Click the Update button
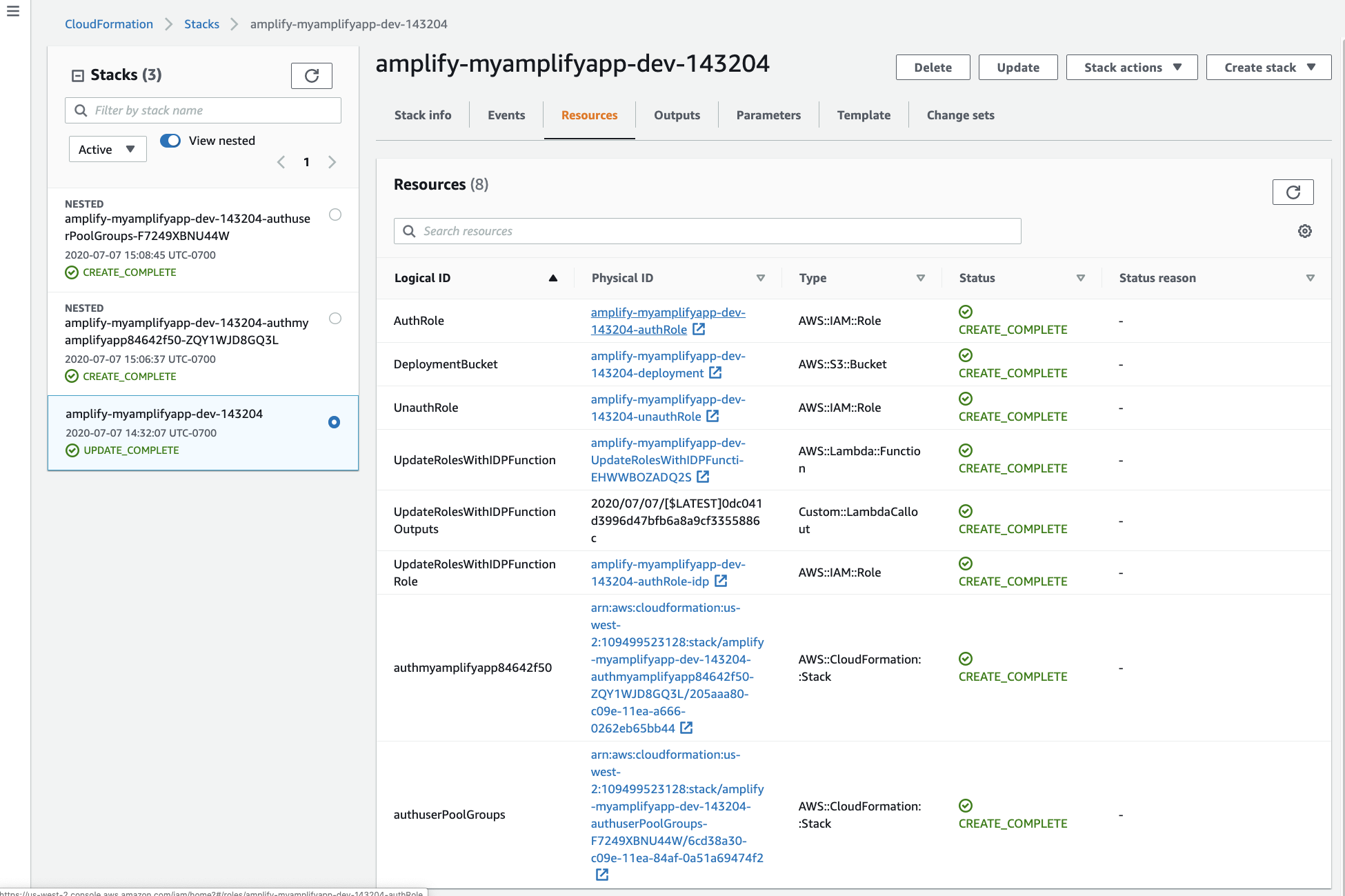The width and height of the screenshot is (1345, 896). pyautogui.click(x=1018, y=68)
